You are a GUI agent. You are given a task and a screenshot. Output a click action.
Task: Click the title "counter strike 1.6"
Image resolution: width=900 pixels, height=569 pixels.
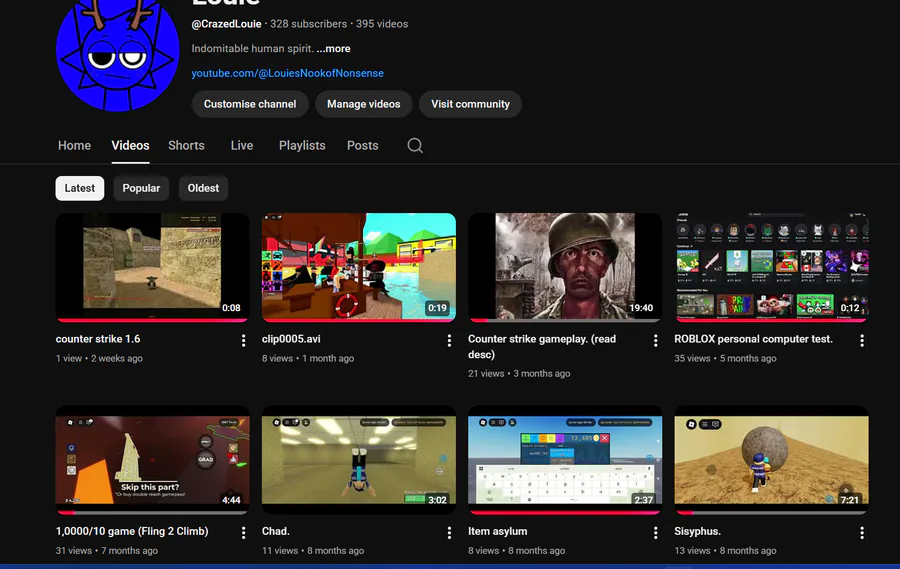(x=98, y=339)
